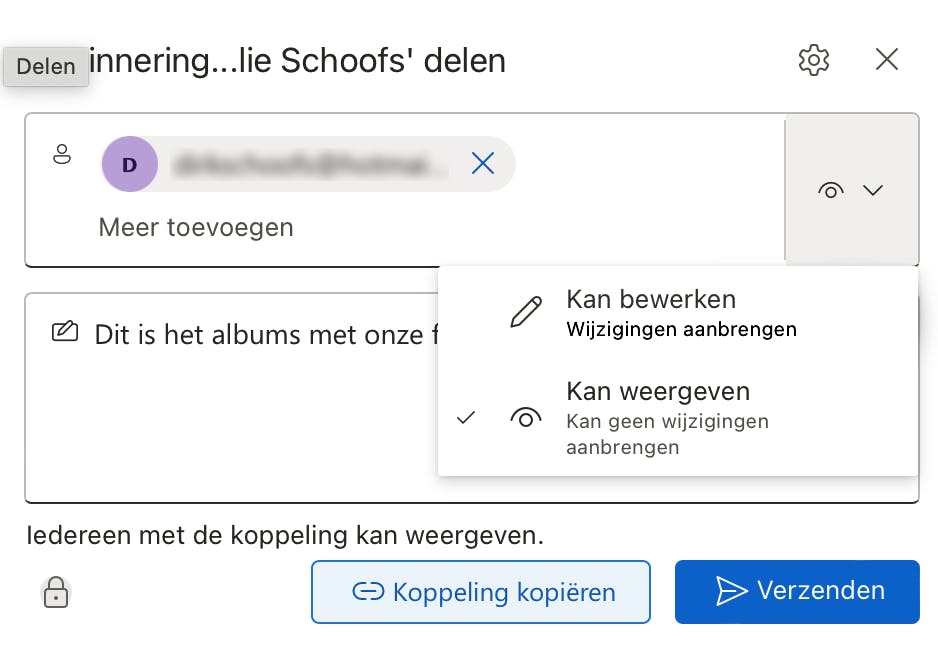Keep Kan weergeven as selected permission

point(658,391)
